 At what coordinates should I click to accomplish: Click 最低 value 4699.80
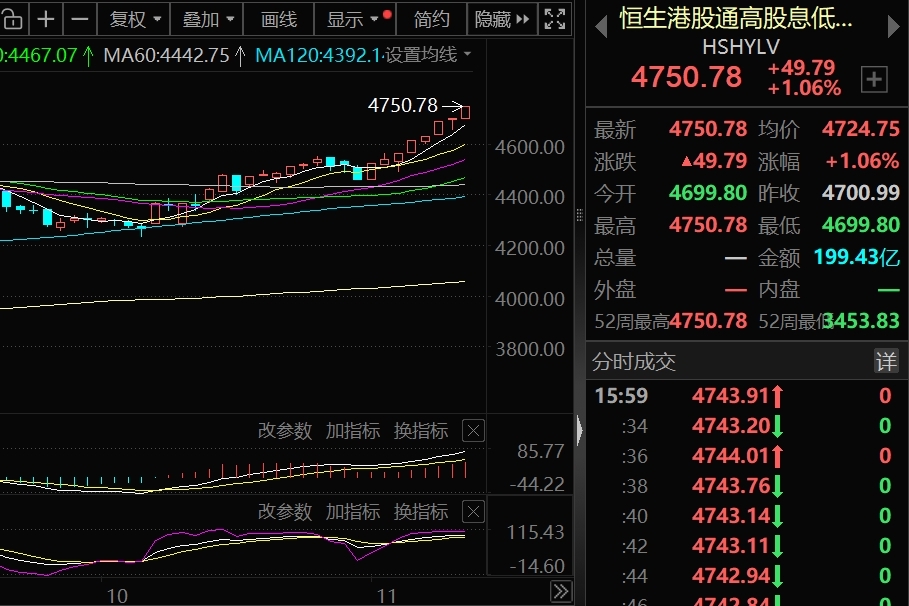[x=860, y=224]
